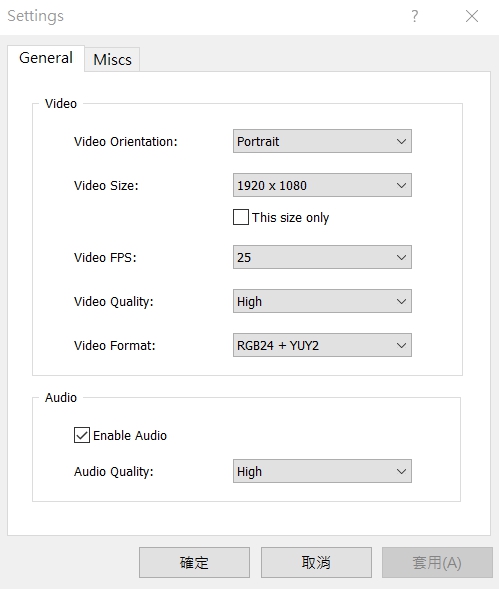Open the Video FPS dropdown

coord(322,257)
